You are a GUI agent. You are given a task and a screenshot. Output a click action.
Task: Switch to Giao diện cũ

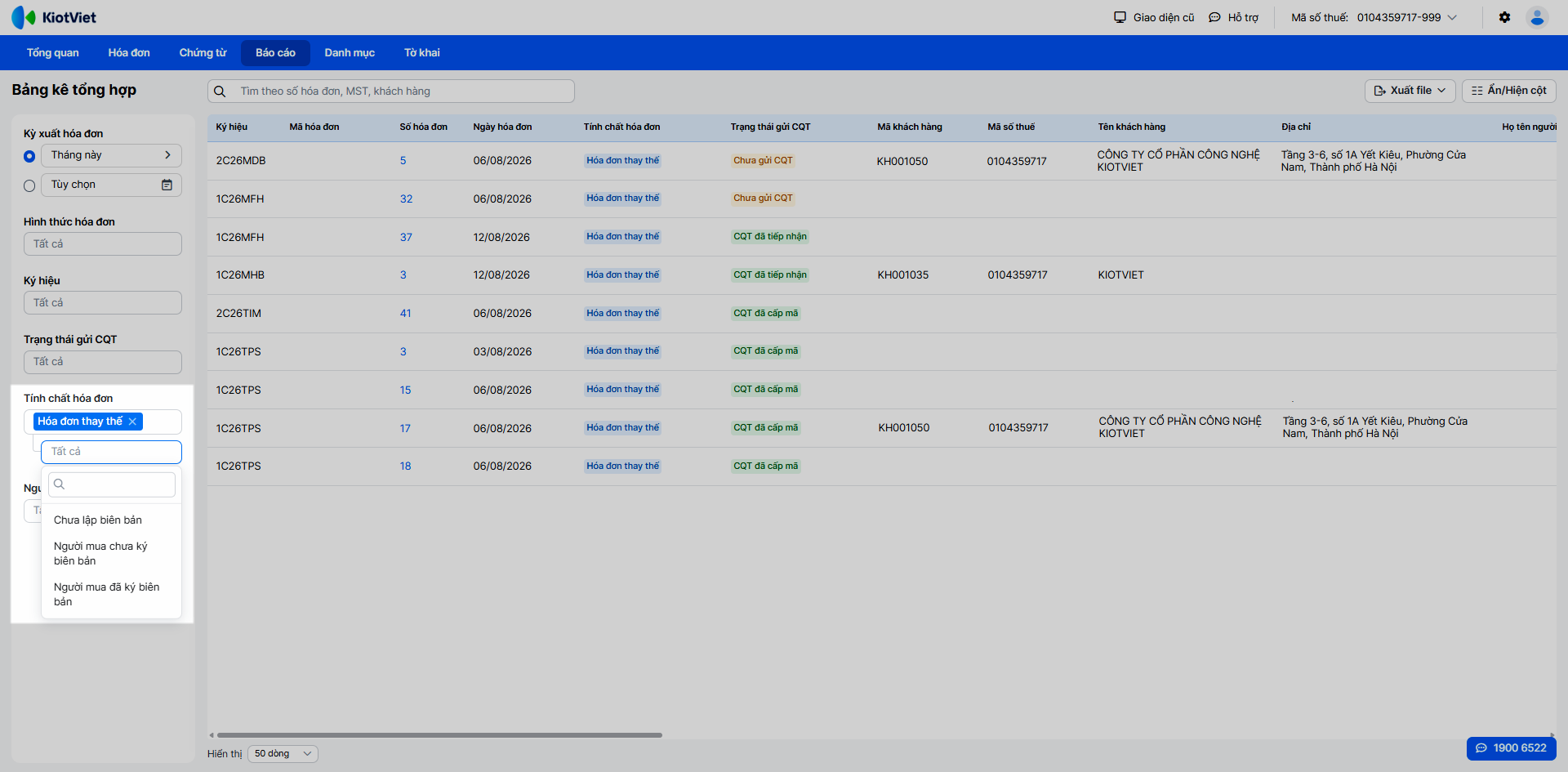1154,17
